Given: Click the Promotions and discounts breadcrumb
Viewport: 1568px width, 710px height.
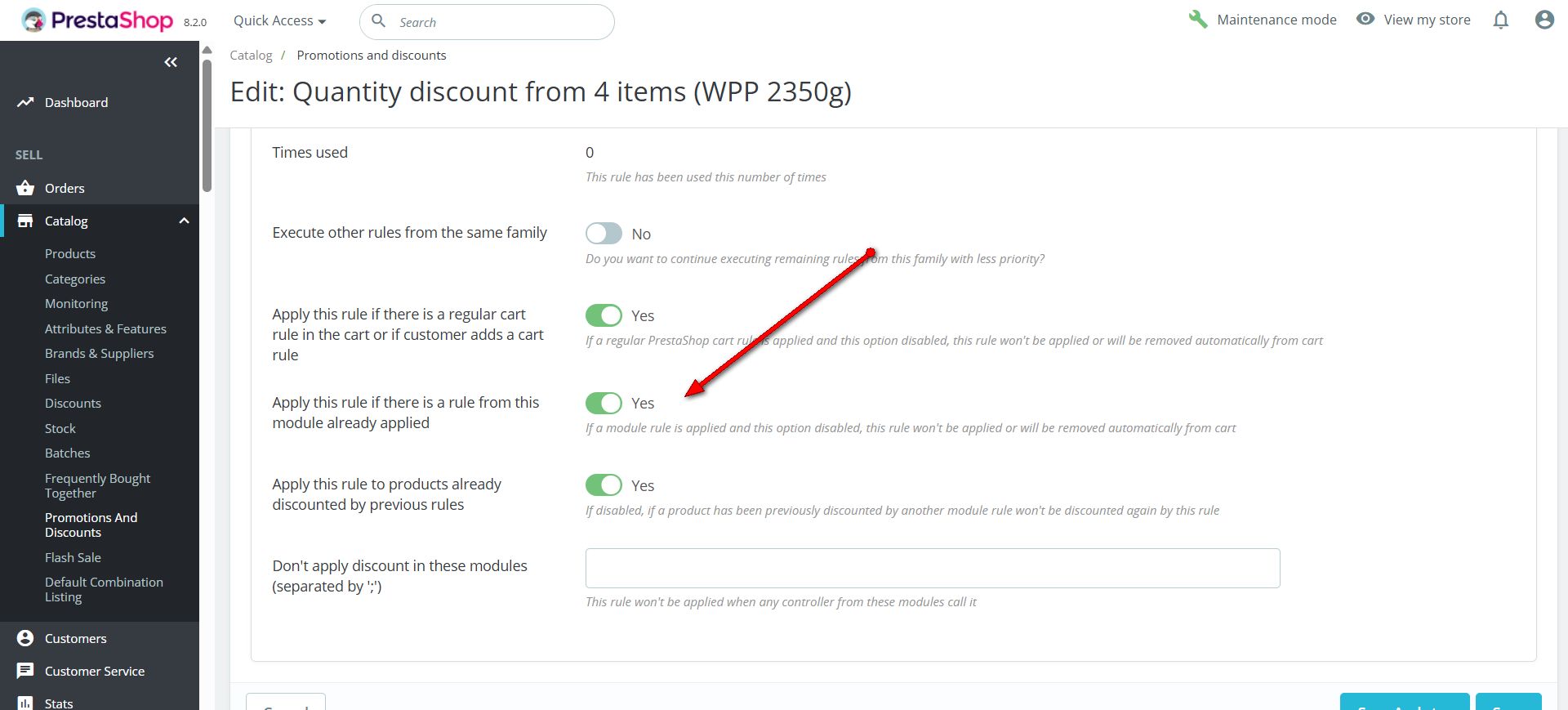Looking at the screenshot, I should (372, 55).
